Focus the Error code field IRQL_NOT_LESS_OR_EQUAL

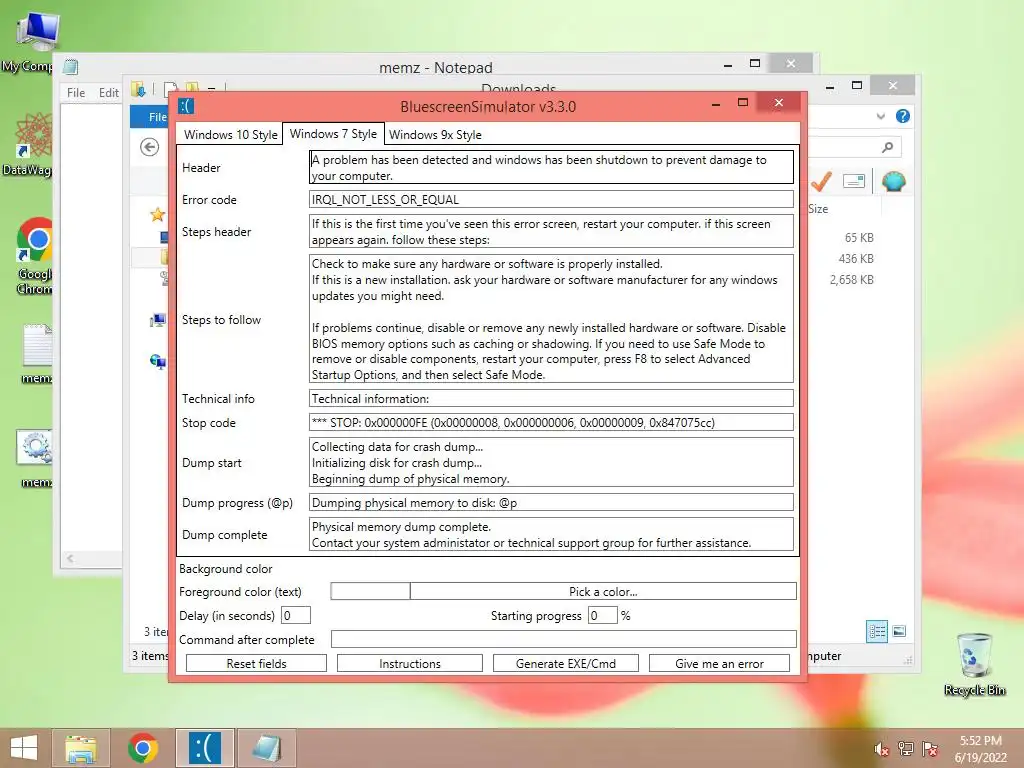click(x=551, y=199)
